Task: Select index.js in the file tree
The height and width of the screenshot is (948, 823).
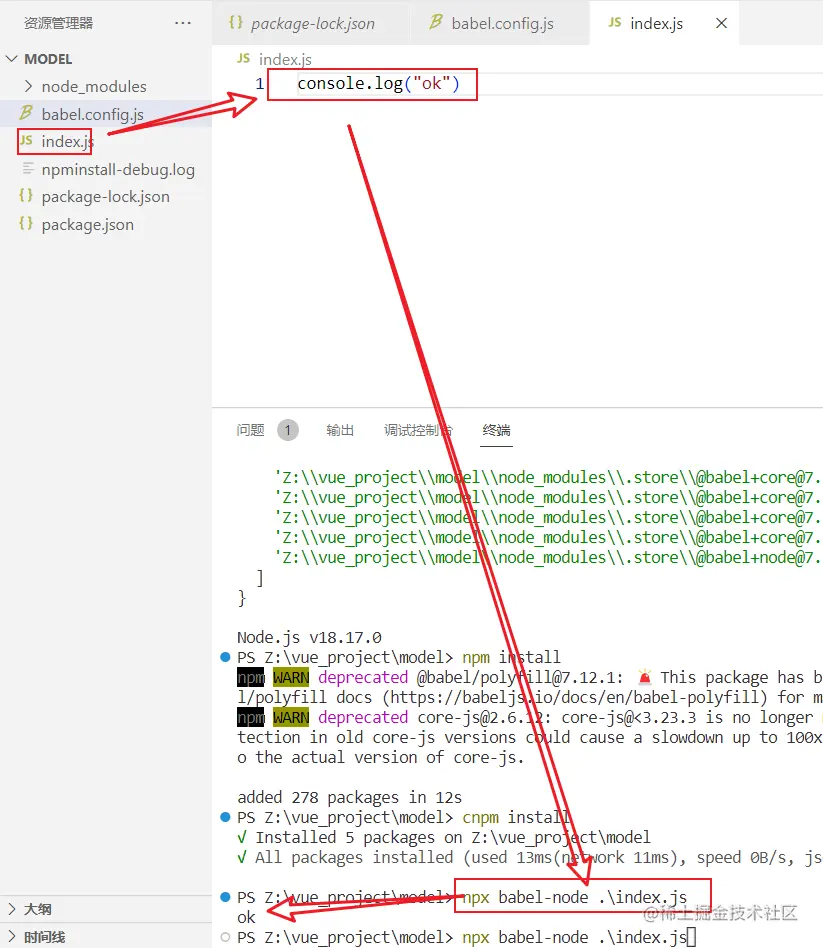Action: click(x=67, y=141)
